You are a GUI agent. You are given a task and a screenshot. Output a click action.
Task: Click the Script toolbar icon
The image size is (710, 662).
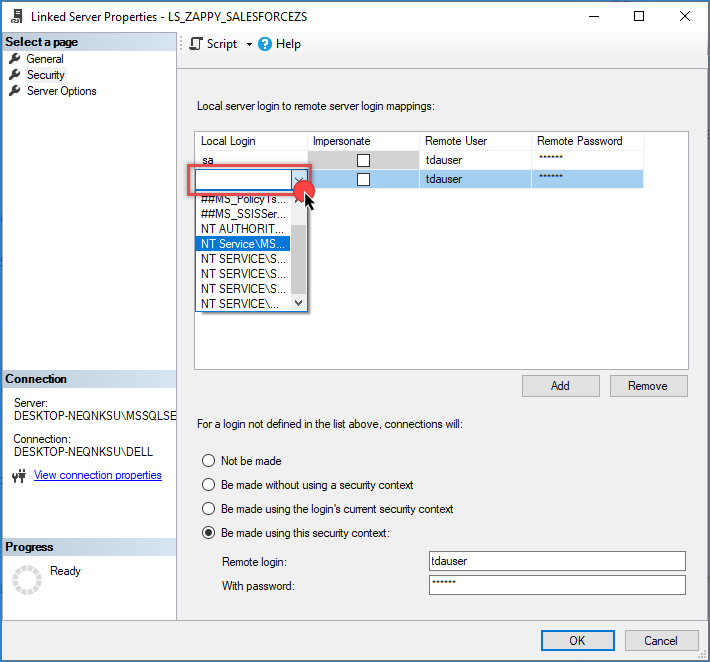(196, 44)
